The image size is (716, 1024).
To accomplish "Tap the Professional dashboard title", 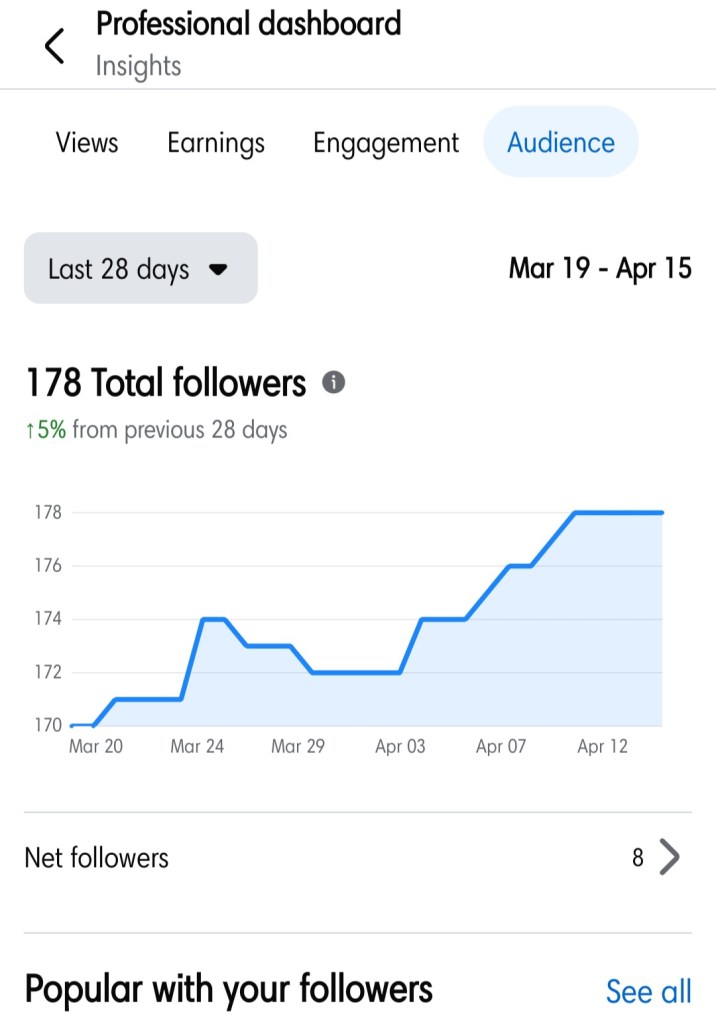I will 248,24.
